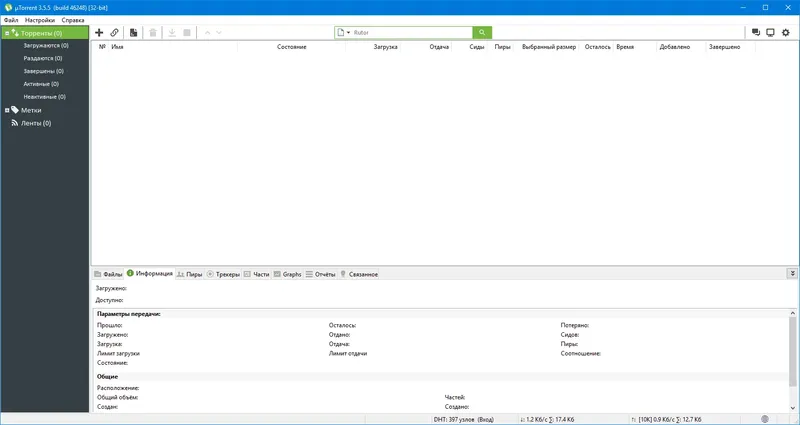This screenshot has width=800, height=425.
Task: Collapse the Торренты tree node
Action: pos(7,34)
